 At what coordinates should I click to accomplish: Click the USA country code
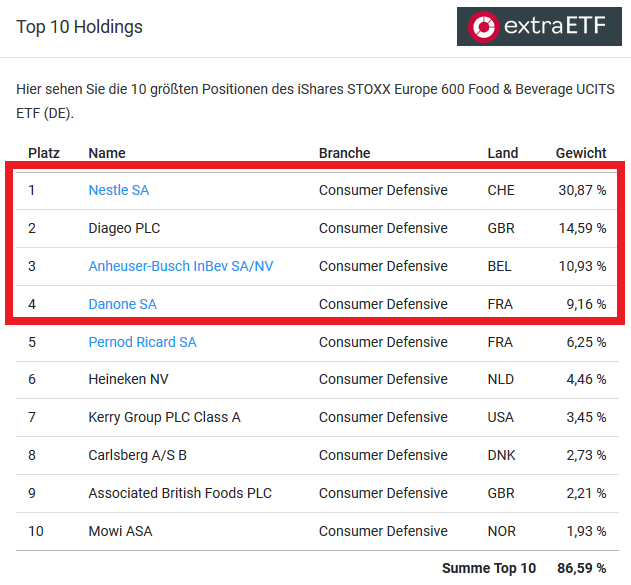tap(501, 417)
